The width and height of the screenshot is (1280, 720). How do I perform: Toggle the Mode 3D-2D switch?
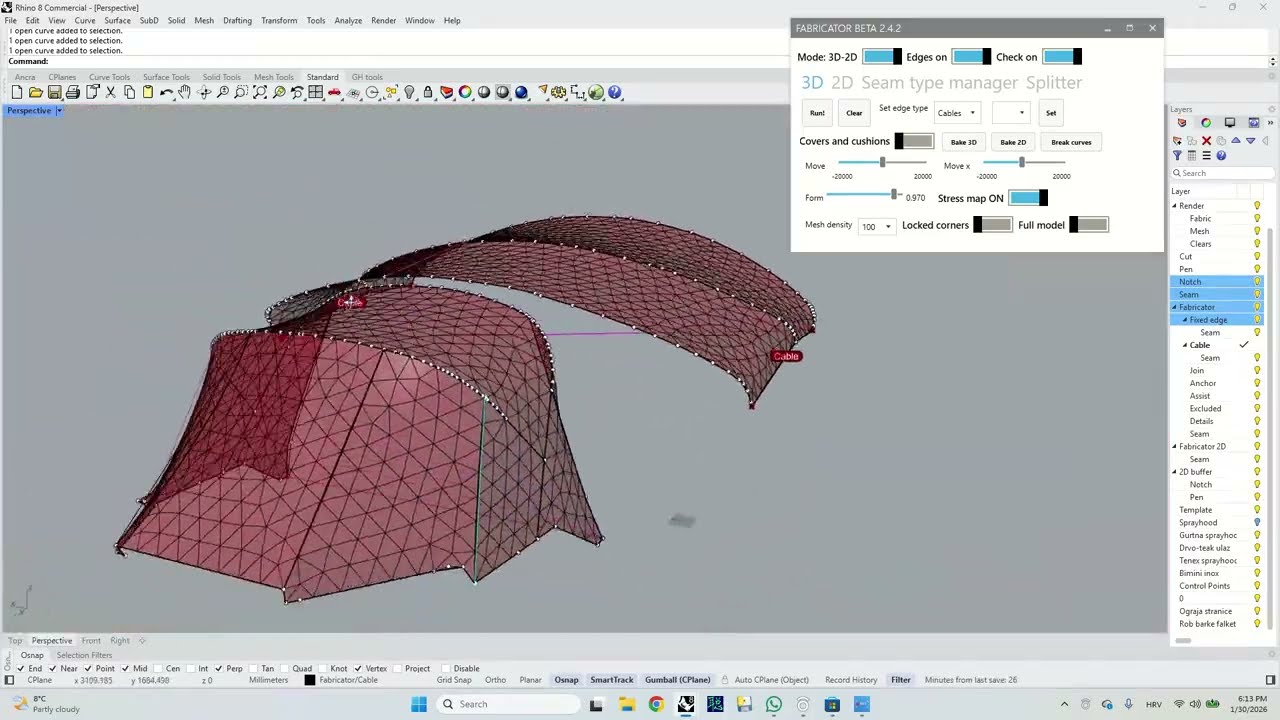[x=882, y=57]
